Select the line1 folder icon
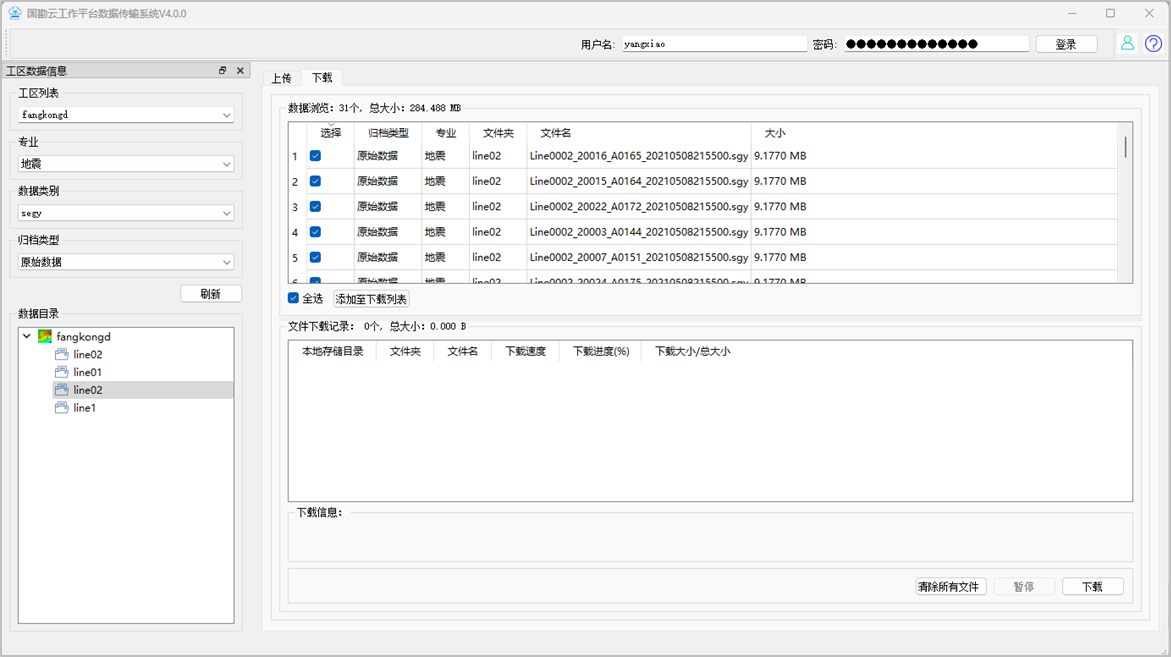The height and width of the screenshot is (657, 1171). 62,408
